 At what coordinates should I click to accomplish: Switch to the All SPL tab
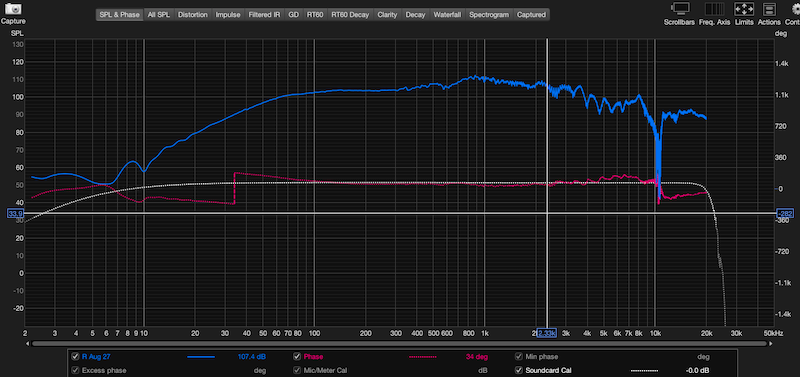(x=159, y=15)
